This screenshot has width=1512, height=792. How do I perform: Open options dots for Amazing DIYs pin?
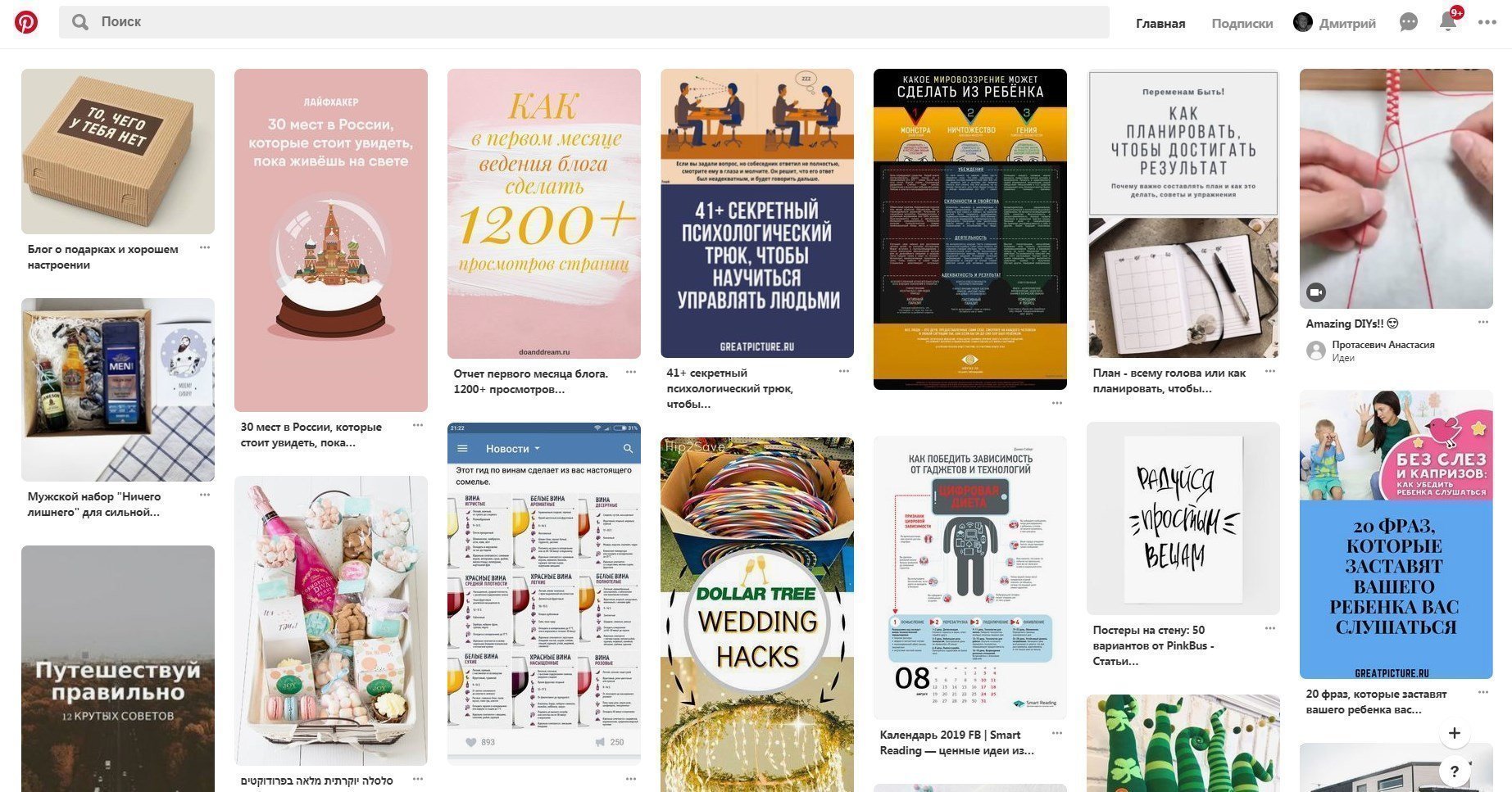point(1482,322)
